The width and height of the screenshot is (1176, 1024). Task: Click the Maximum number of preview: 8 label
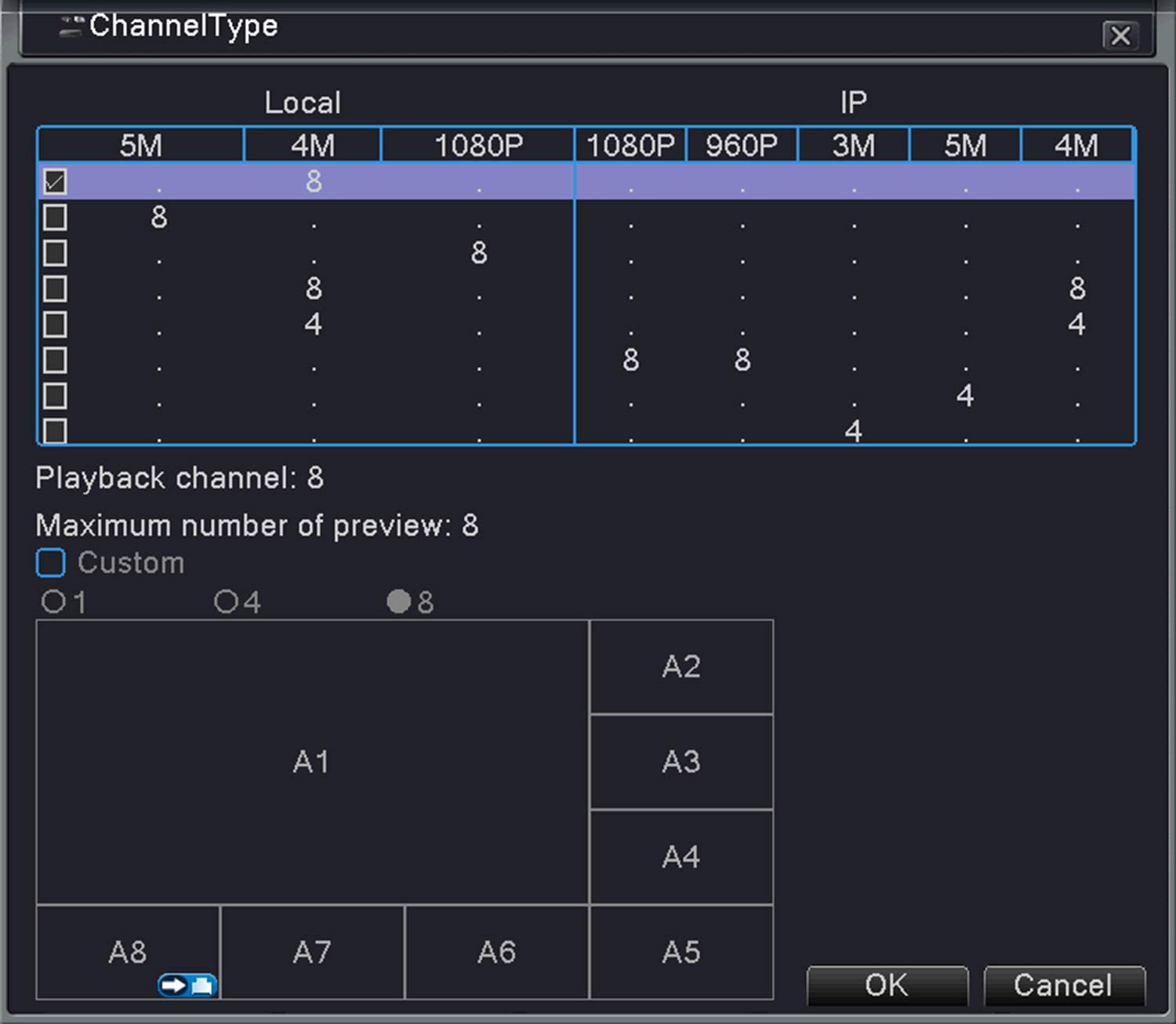coord(257,525)
